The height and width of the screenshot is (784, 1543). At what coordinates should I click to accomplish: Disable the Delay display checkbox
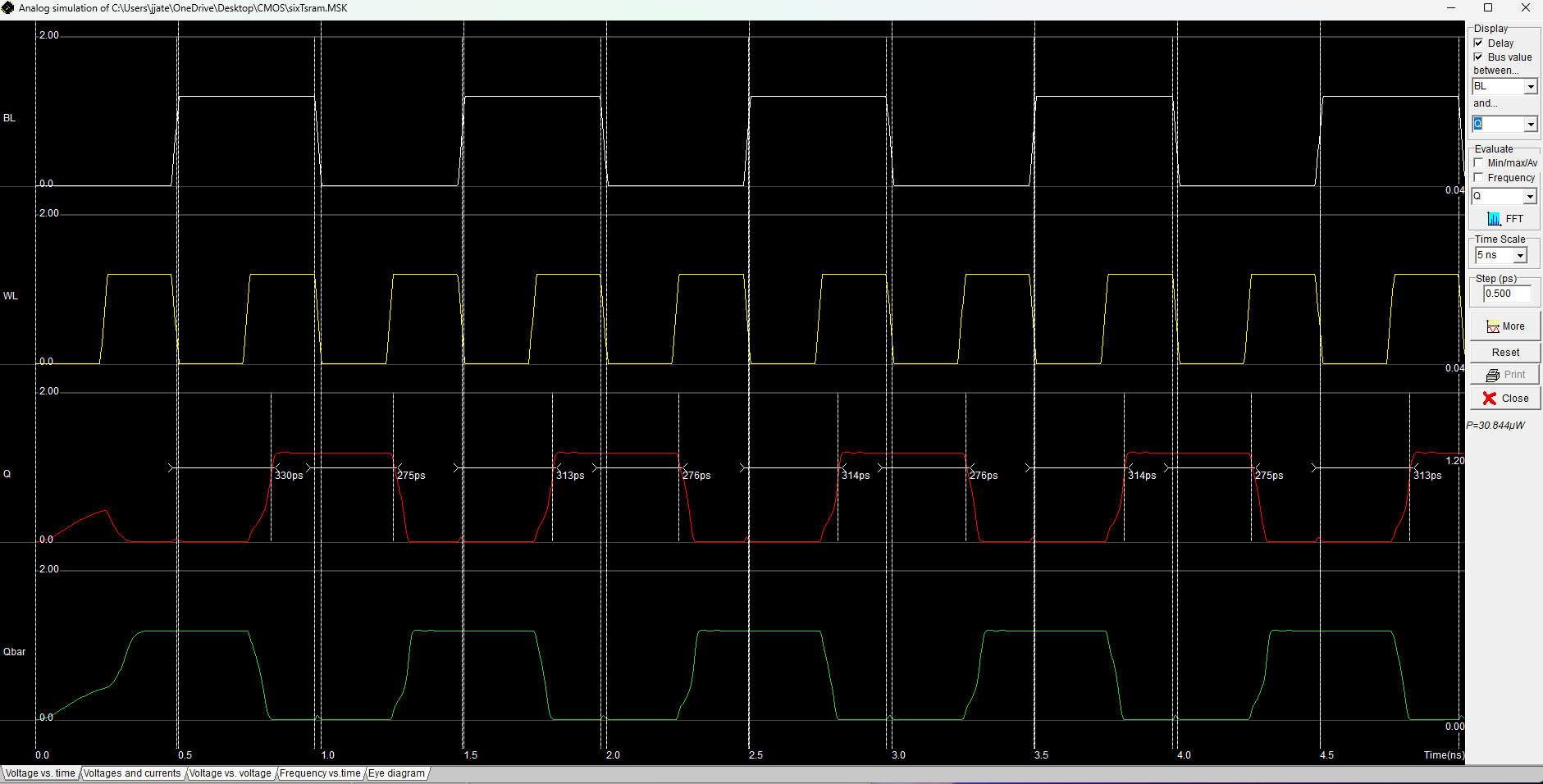pos(1478,43)
